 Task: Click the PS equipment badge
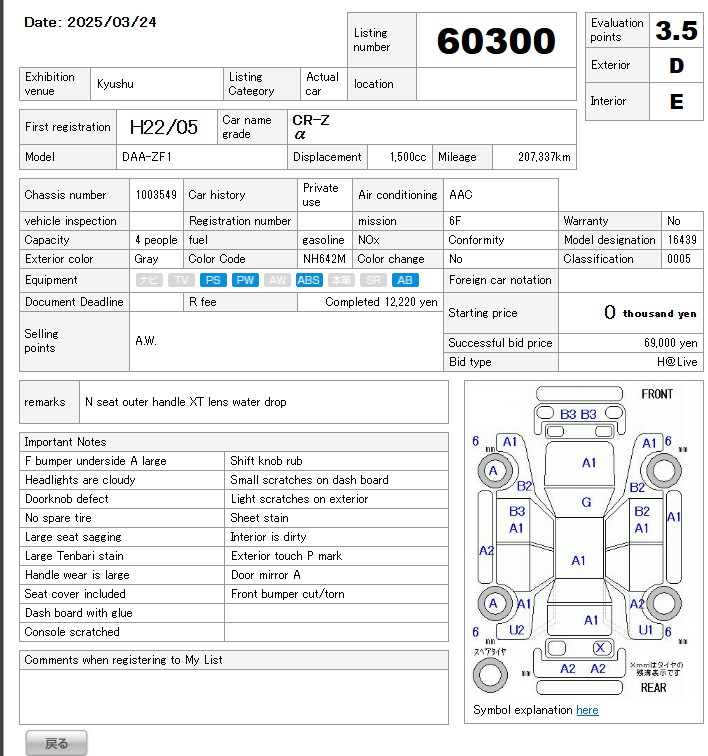(x=213, y=280)
